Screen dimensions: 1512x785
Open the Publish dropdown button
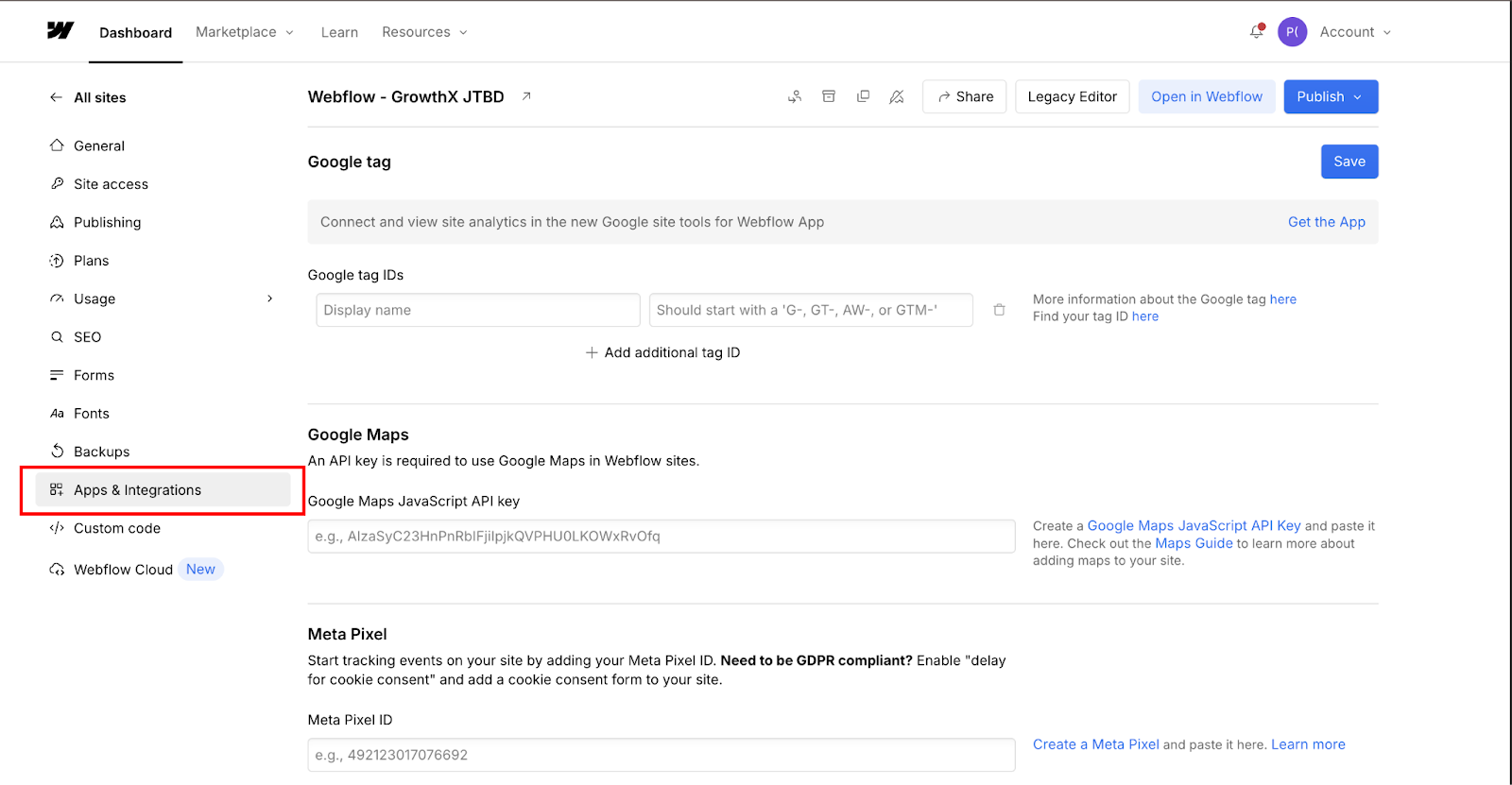[1331, 96]
